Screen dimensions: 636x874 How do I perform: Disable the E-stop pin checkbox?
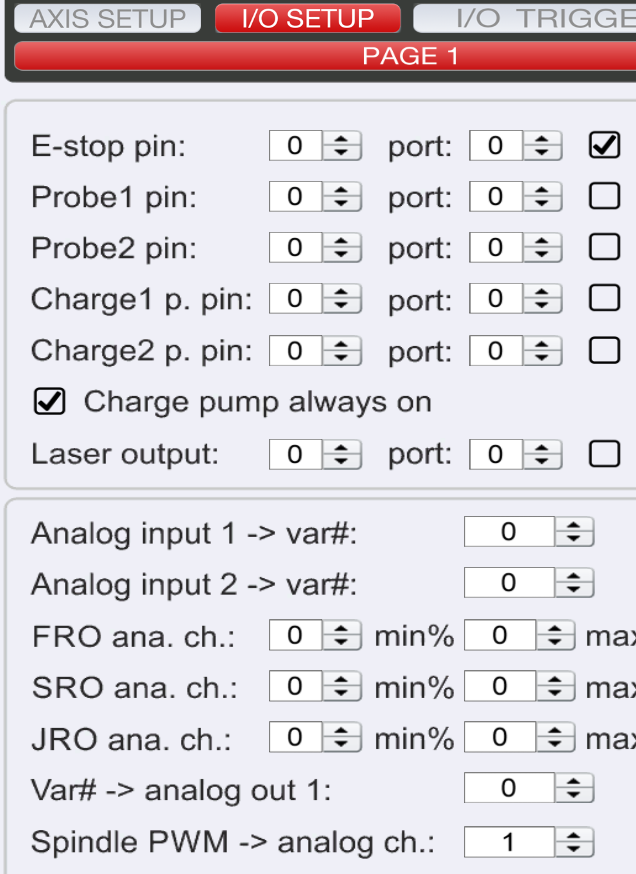(x=605, y=145)
